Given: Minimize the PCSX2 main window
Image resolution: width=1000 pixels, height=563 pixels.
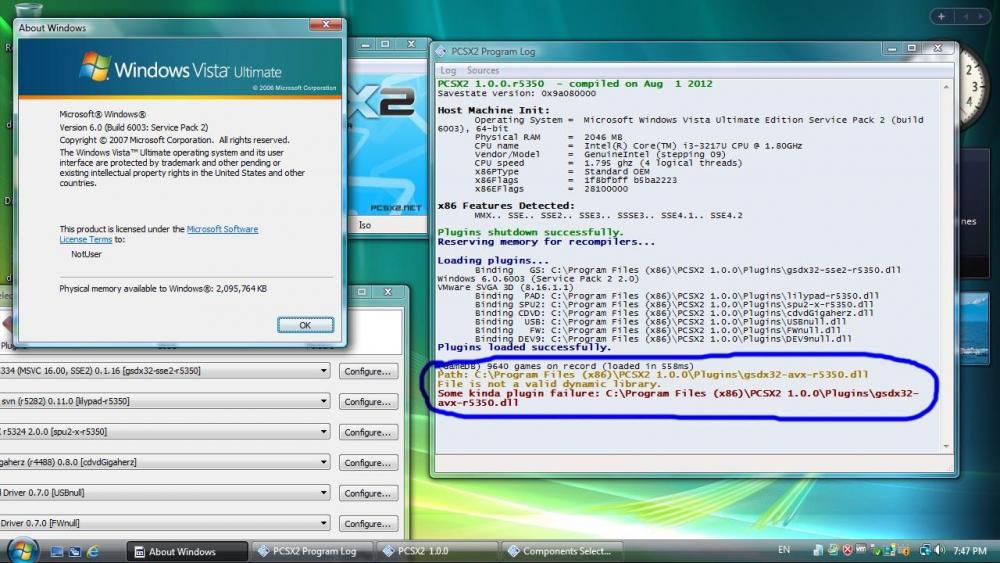Looking at the screenshot, I should tap(365, 45).
